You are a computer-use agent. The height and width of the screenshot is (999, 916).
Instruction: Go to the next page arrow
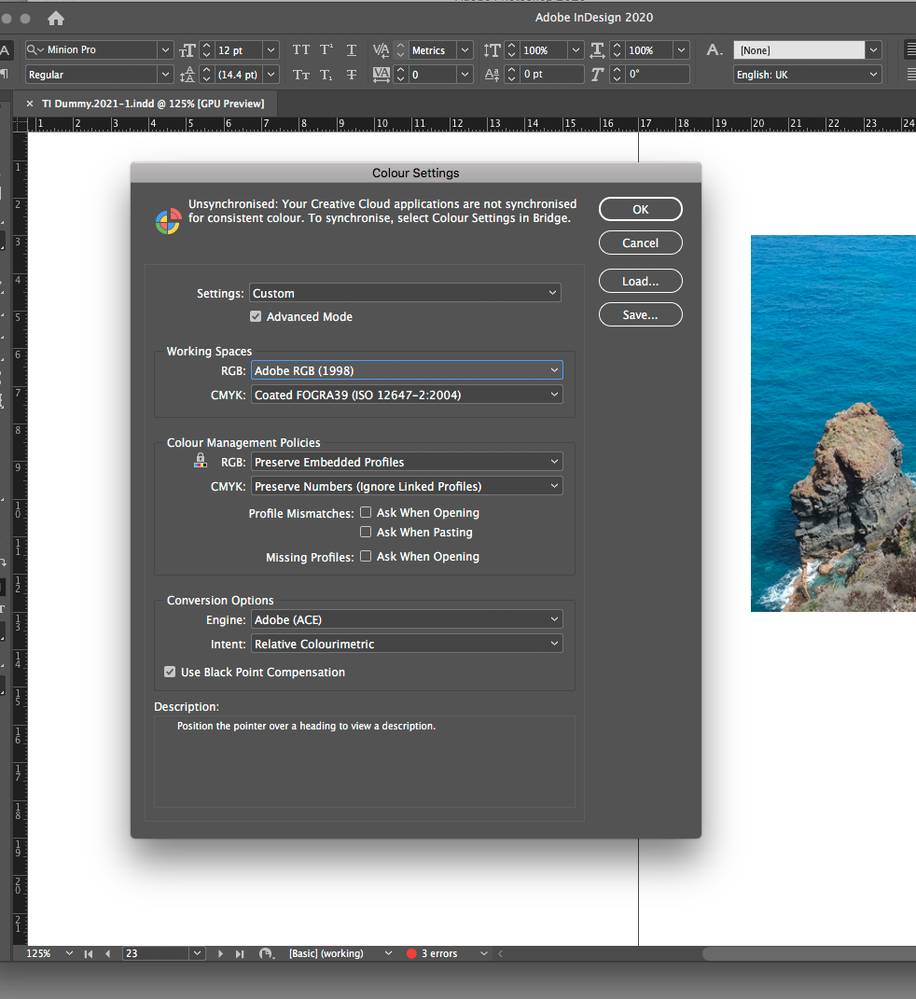[x=220, y=954]
